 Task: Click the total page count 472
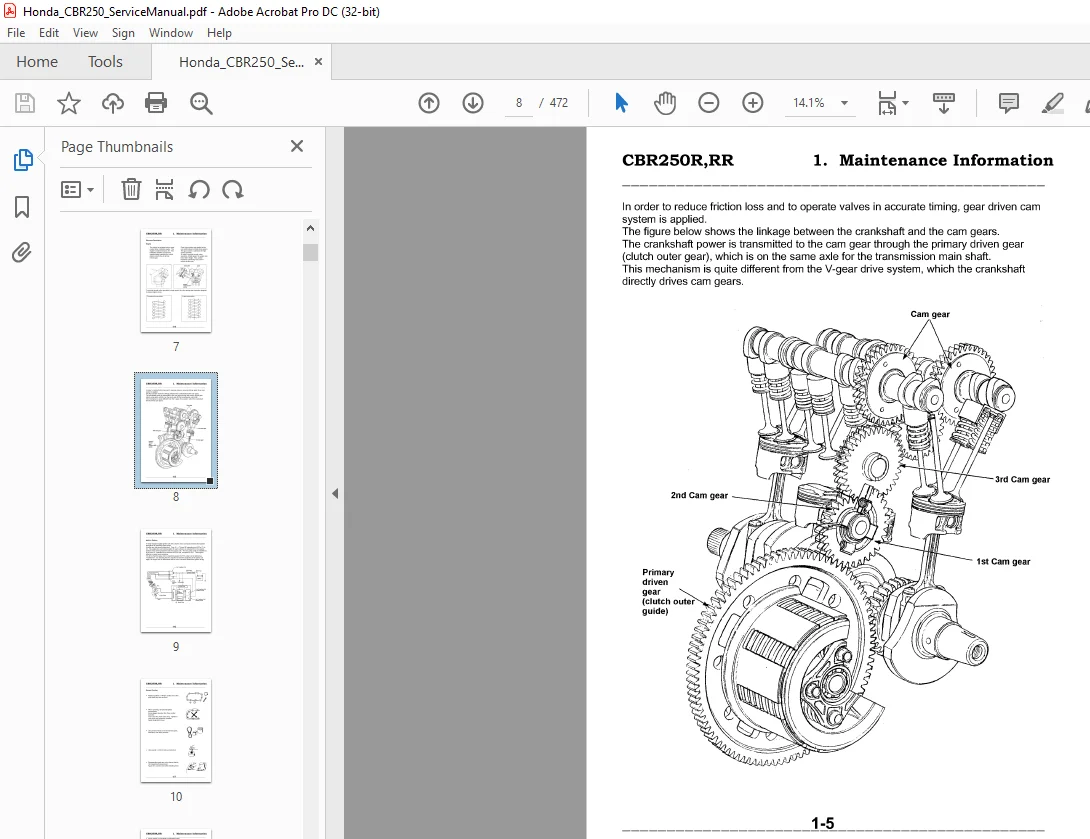pos(559,103)
